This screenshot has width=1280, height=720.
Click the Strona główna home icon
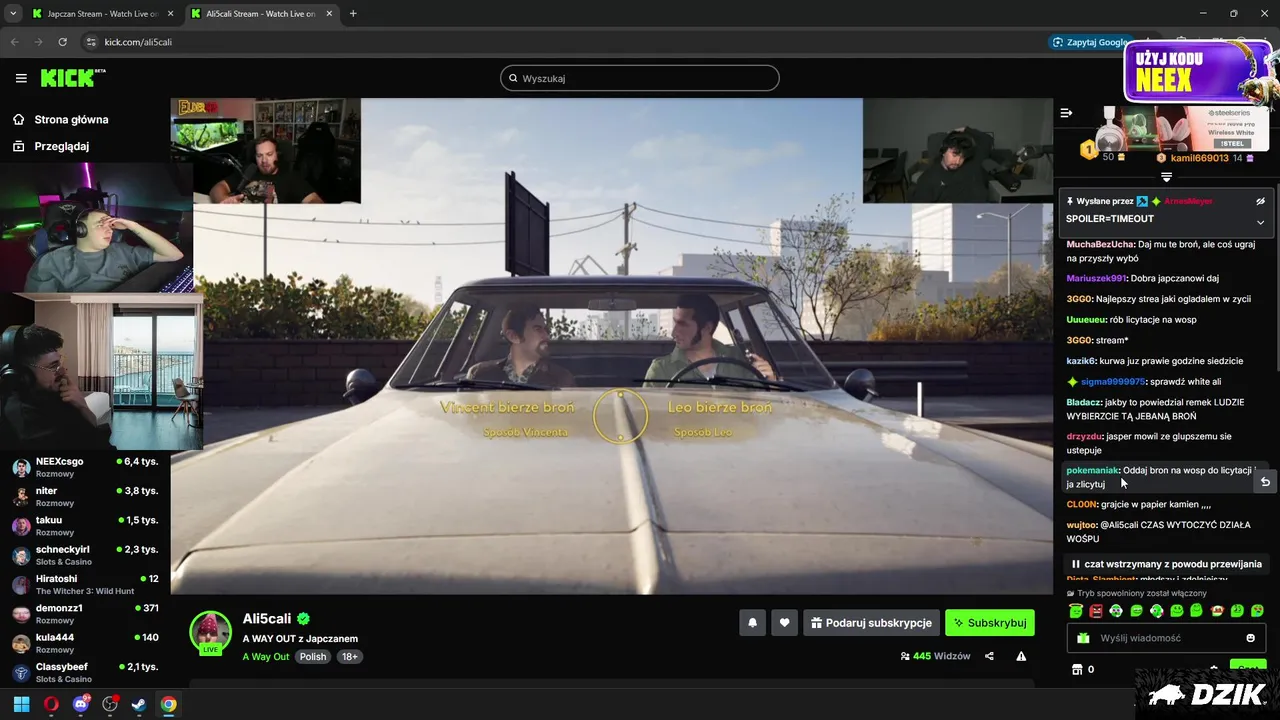pyautogui.click(x=18, y=119)
